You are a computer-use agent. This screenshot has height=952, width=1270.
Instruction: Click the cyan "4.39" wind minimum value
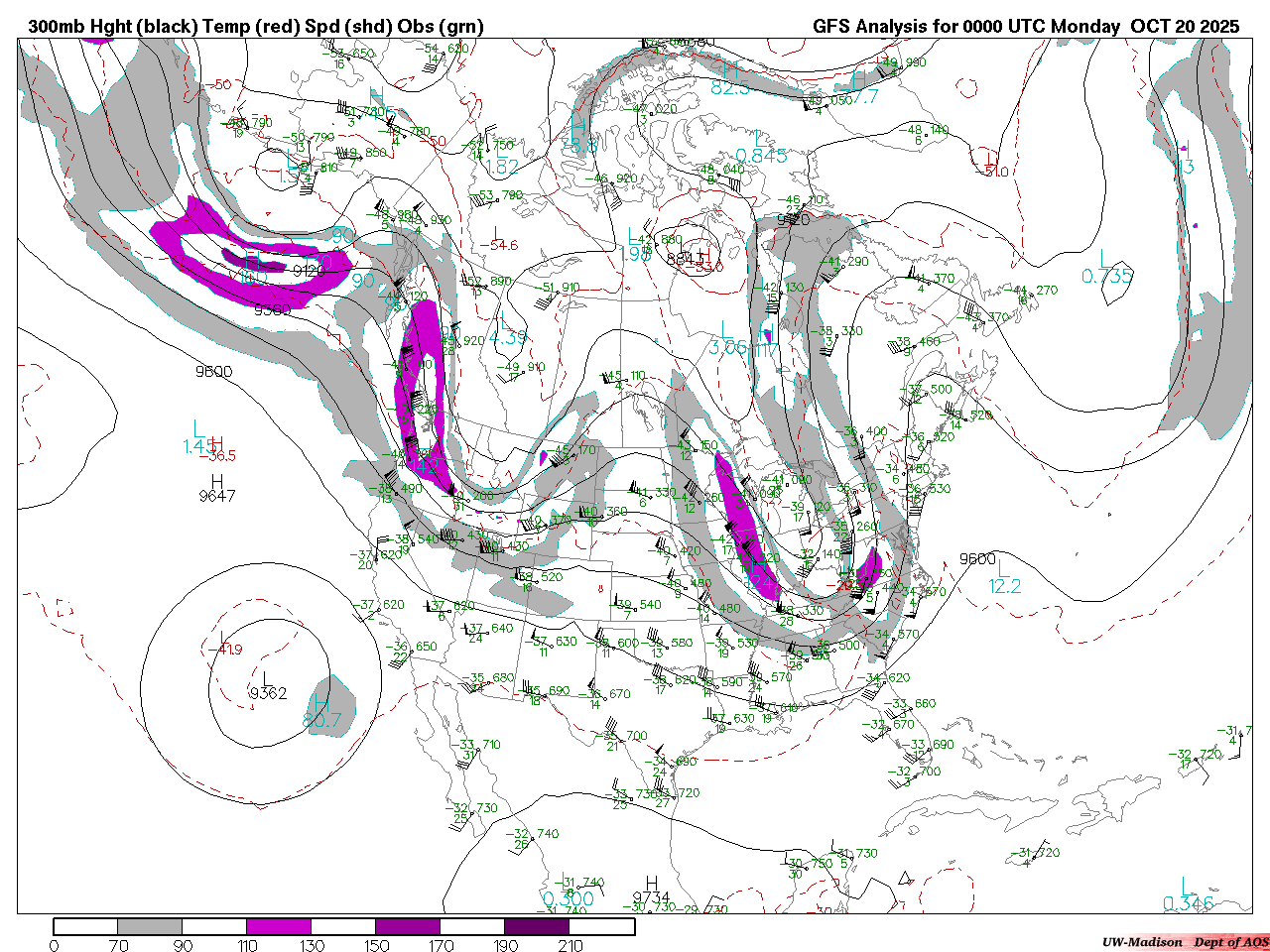click(508, 337)
